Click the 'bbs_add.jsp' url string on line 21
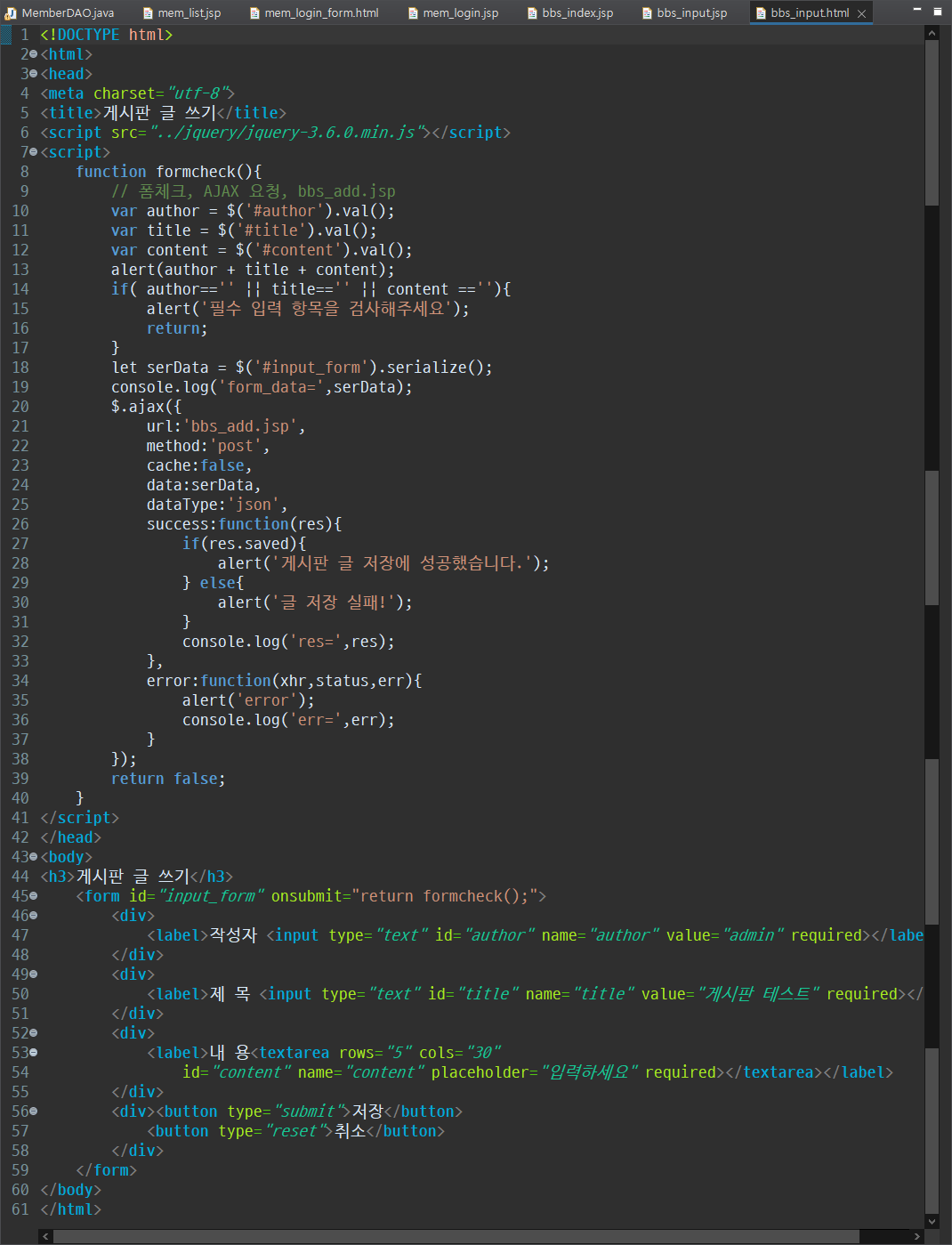Screen dimensions: 952x1245 pos(239,426)
